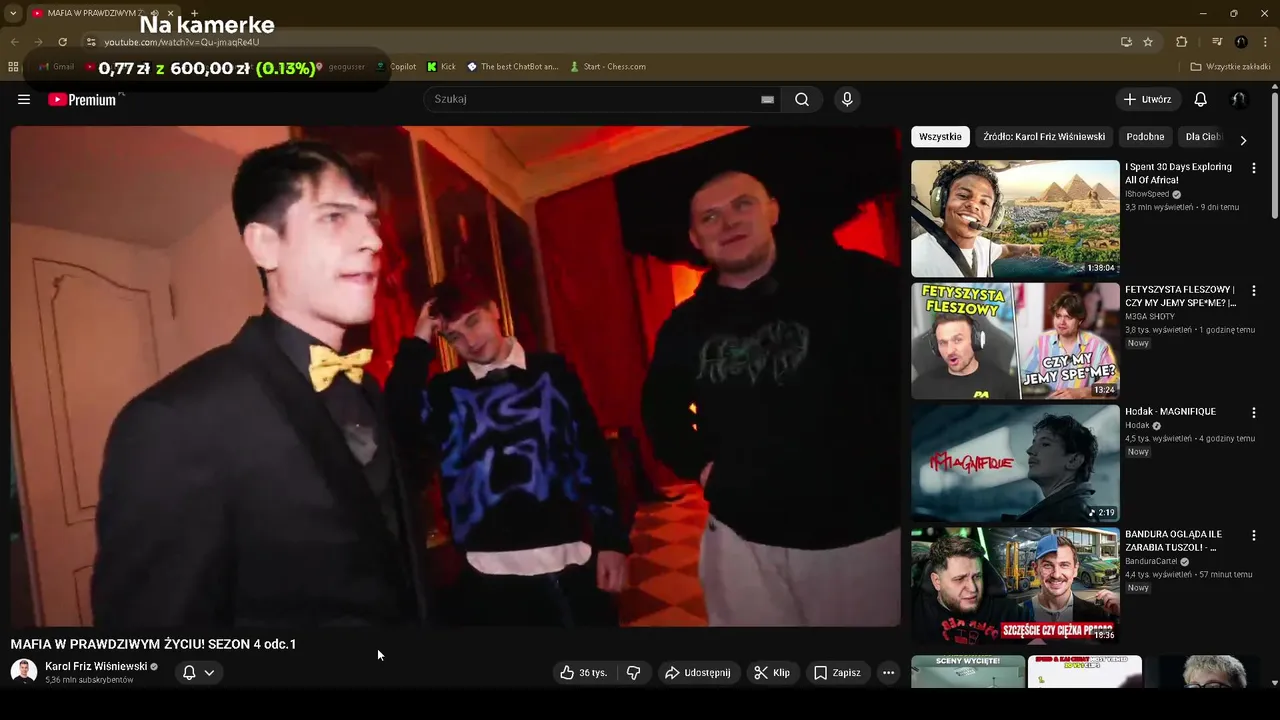This screenshot has width=1280, height=720.
Task: Select the Dla Ciebie filter chip
Action: coord(1203,137)
